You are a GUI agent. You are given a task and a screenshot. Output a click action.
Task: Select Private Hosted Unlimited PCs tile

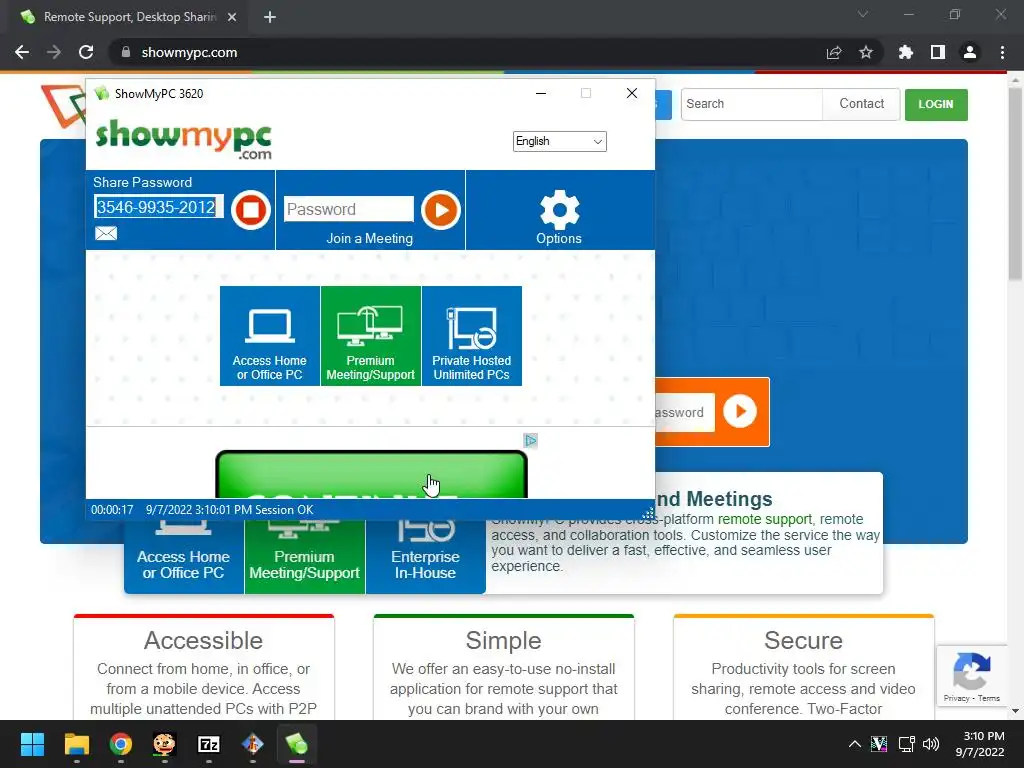(x=472, y=336)
